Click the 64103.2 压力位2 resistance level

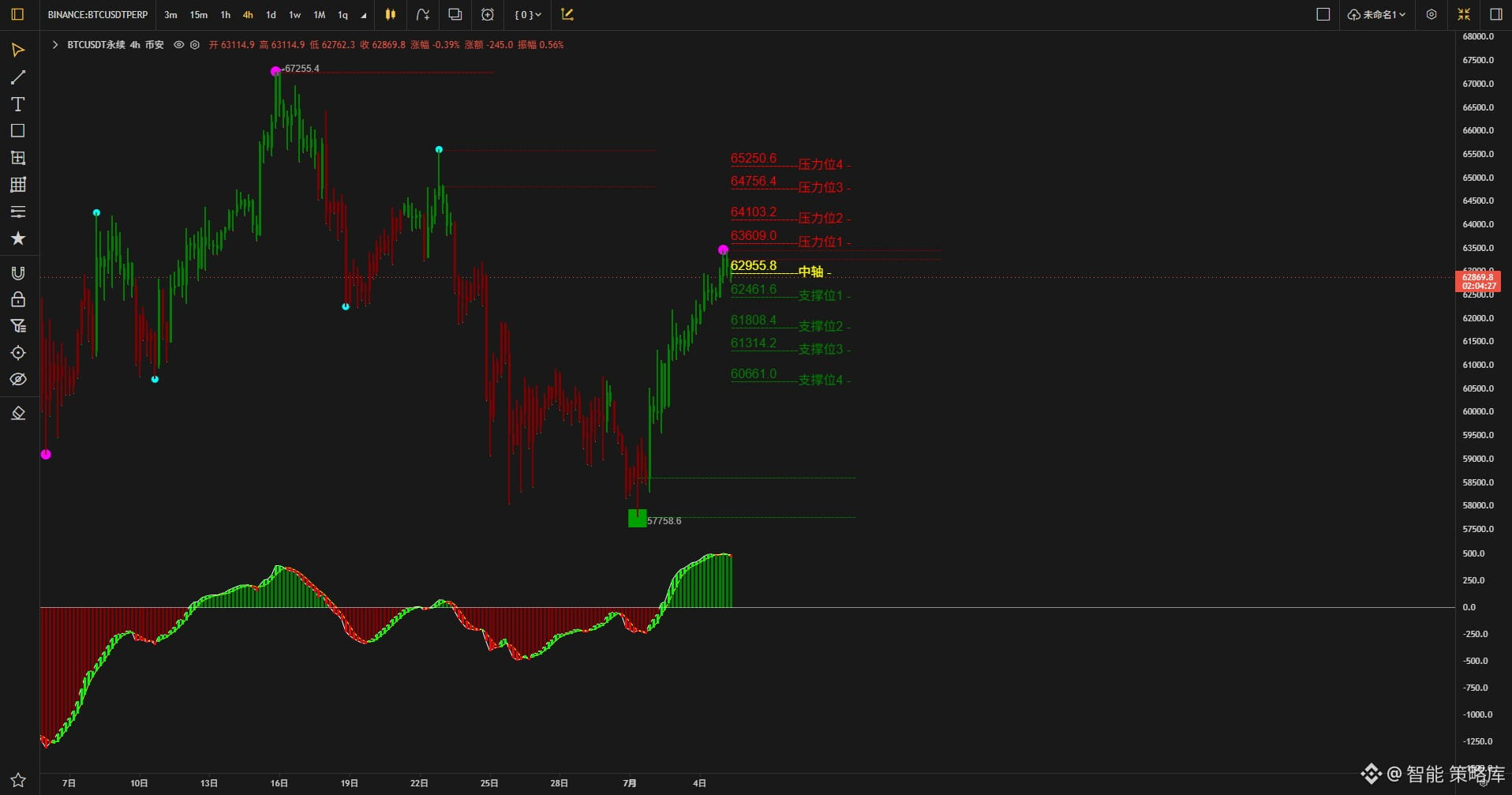790,215
